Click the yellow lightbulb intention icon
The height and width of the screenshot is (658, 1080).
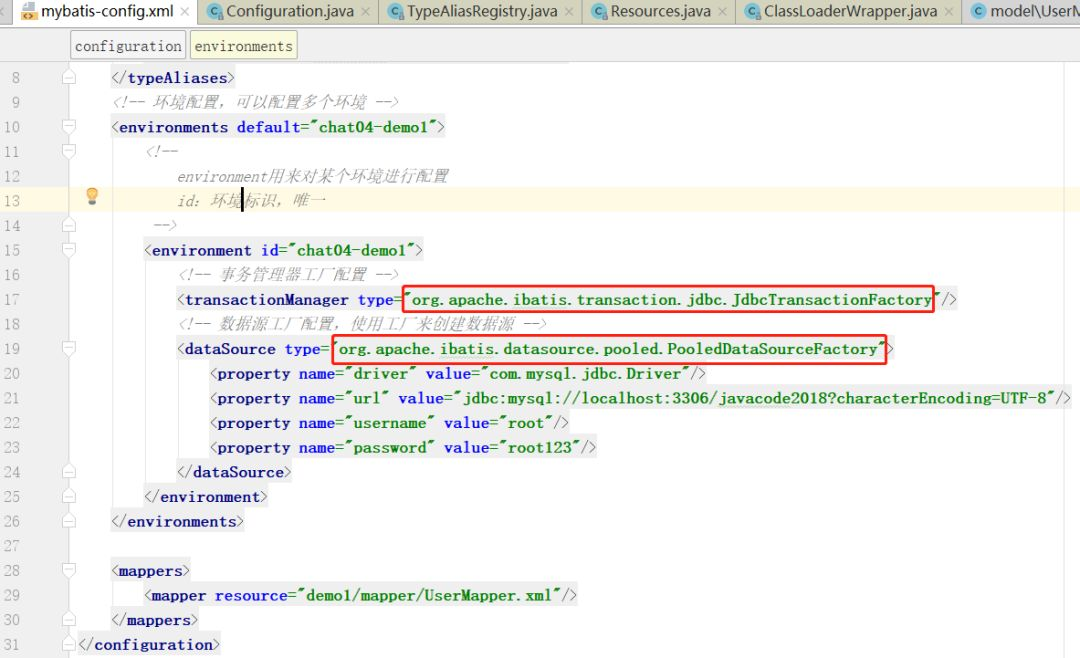click(x=92, y=196)
